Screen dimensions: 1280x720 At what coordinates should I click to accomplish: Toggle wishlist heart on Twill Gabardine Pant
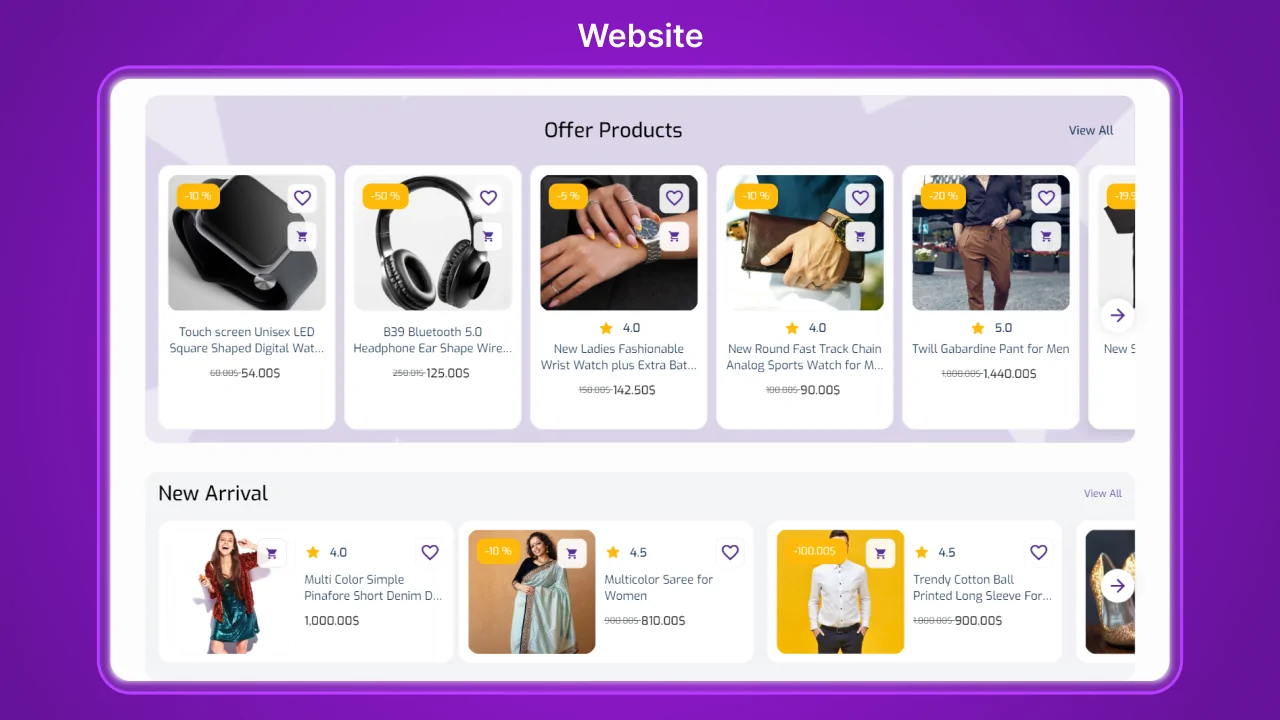click(1046, 198)
